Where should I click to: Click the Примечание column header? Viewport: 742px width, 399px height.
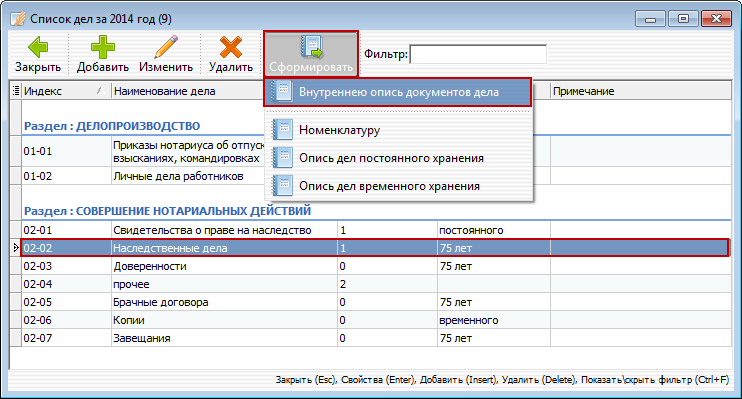641,91
